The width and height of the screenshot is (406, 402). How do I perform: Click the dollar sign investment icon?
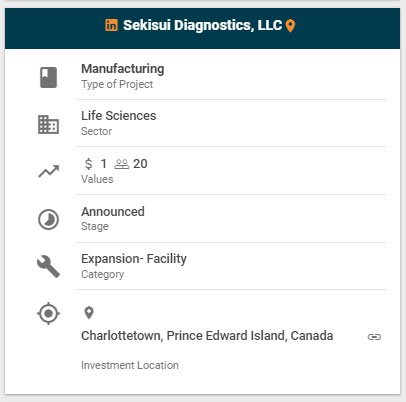point(88,164)
